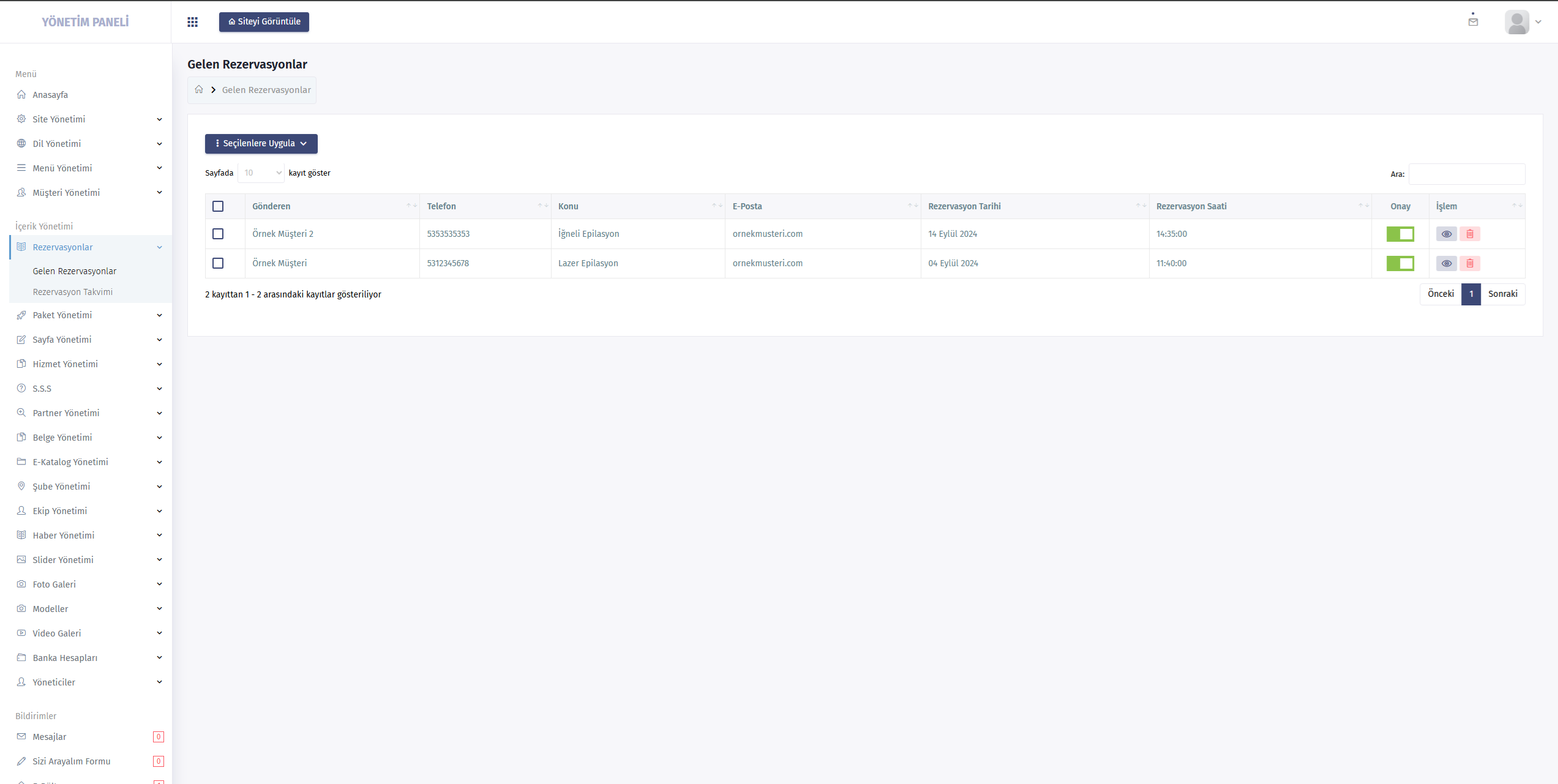Click the user avatar in header

(1517, 22)
